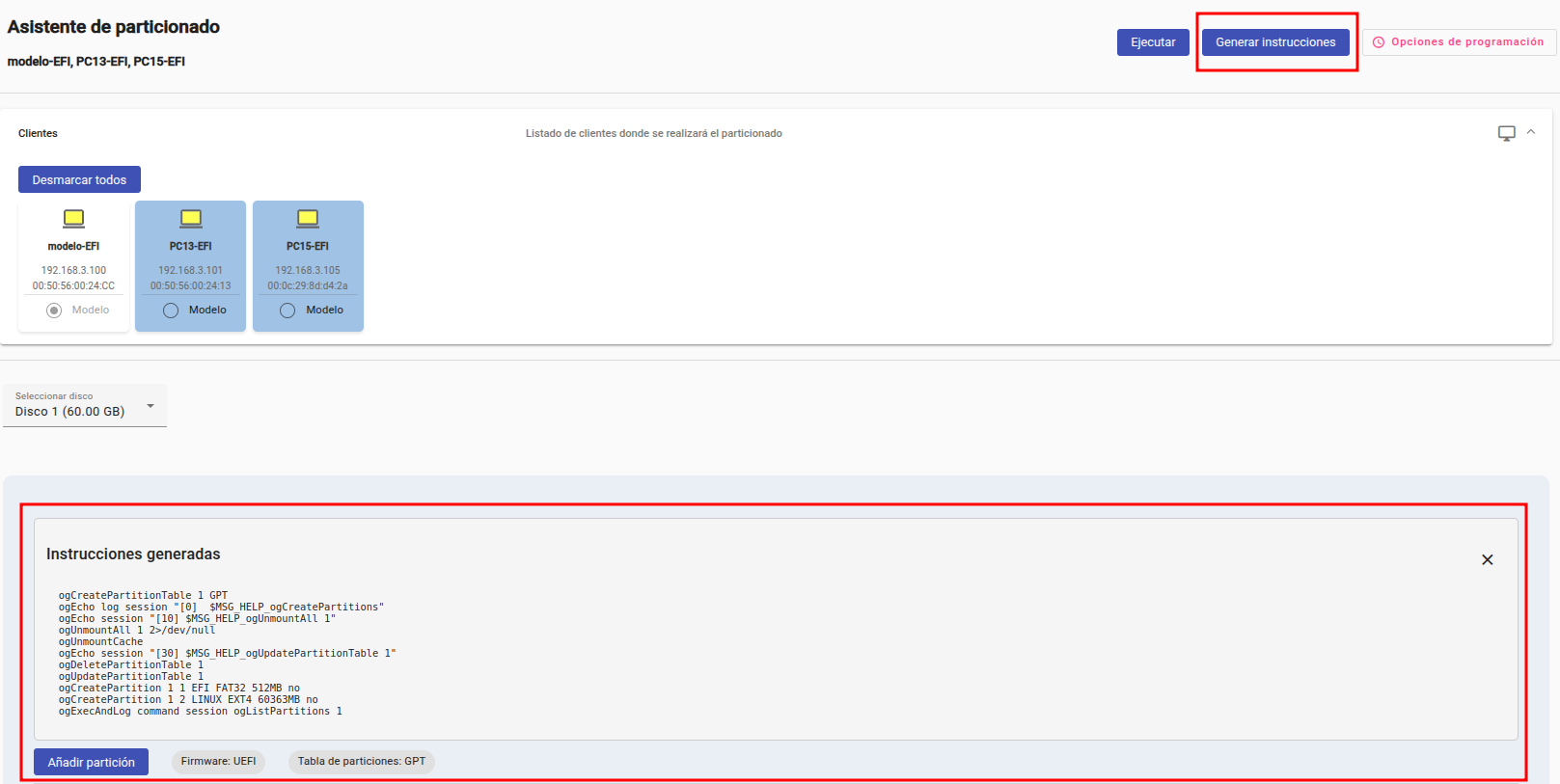Click the 192.168.3.101 IP address
1560x784 pixels.
coord(190,271)
